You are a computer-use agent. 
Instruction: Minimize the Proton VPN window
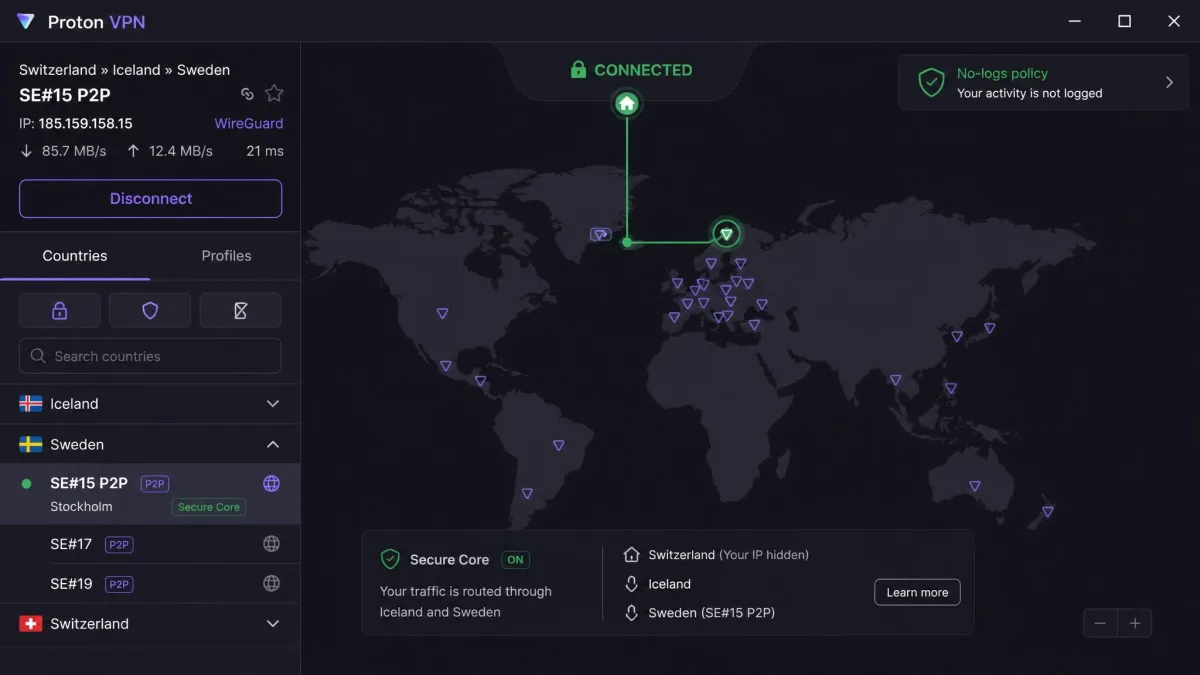point(1075,21)
